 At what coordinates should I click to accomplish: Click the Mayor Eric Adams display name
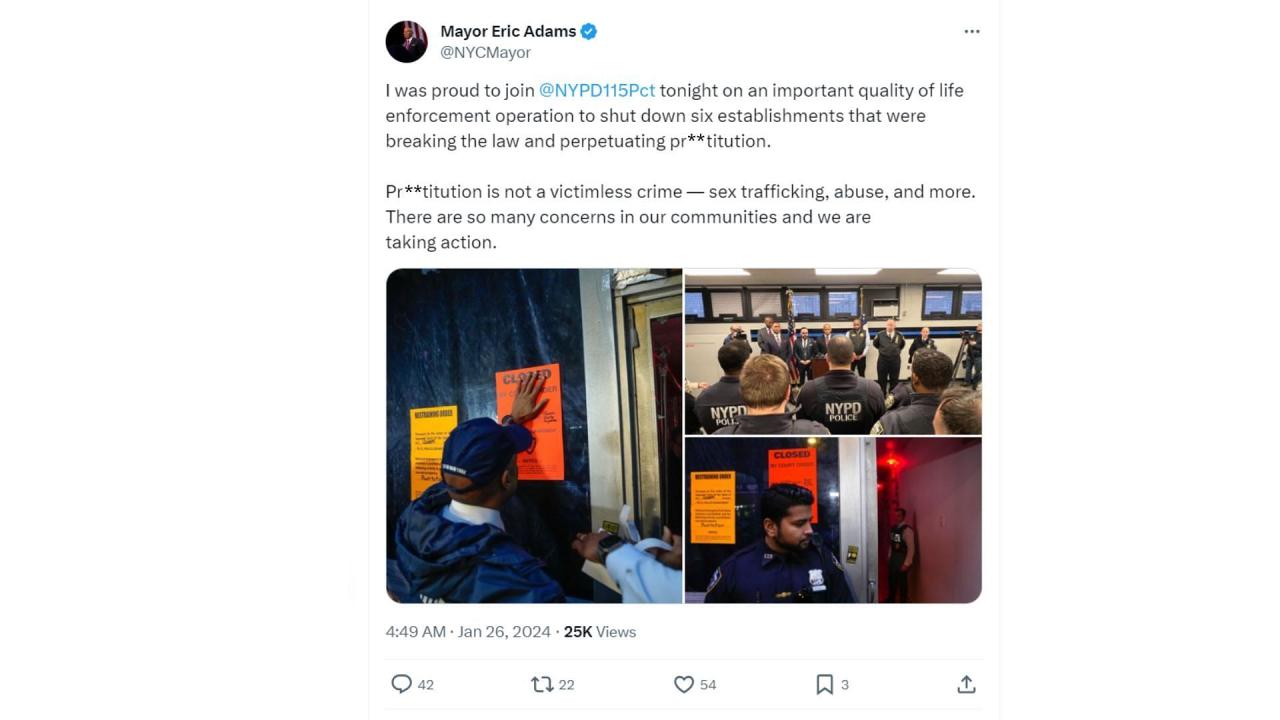[x=508, y=31]
